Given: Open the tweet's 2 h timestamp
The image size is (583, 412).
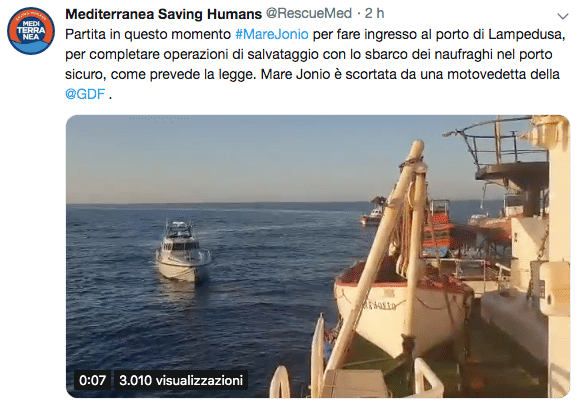Looking at the screenshot, I should pos(374,13).
